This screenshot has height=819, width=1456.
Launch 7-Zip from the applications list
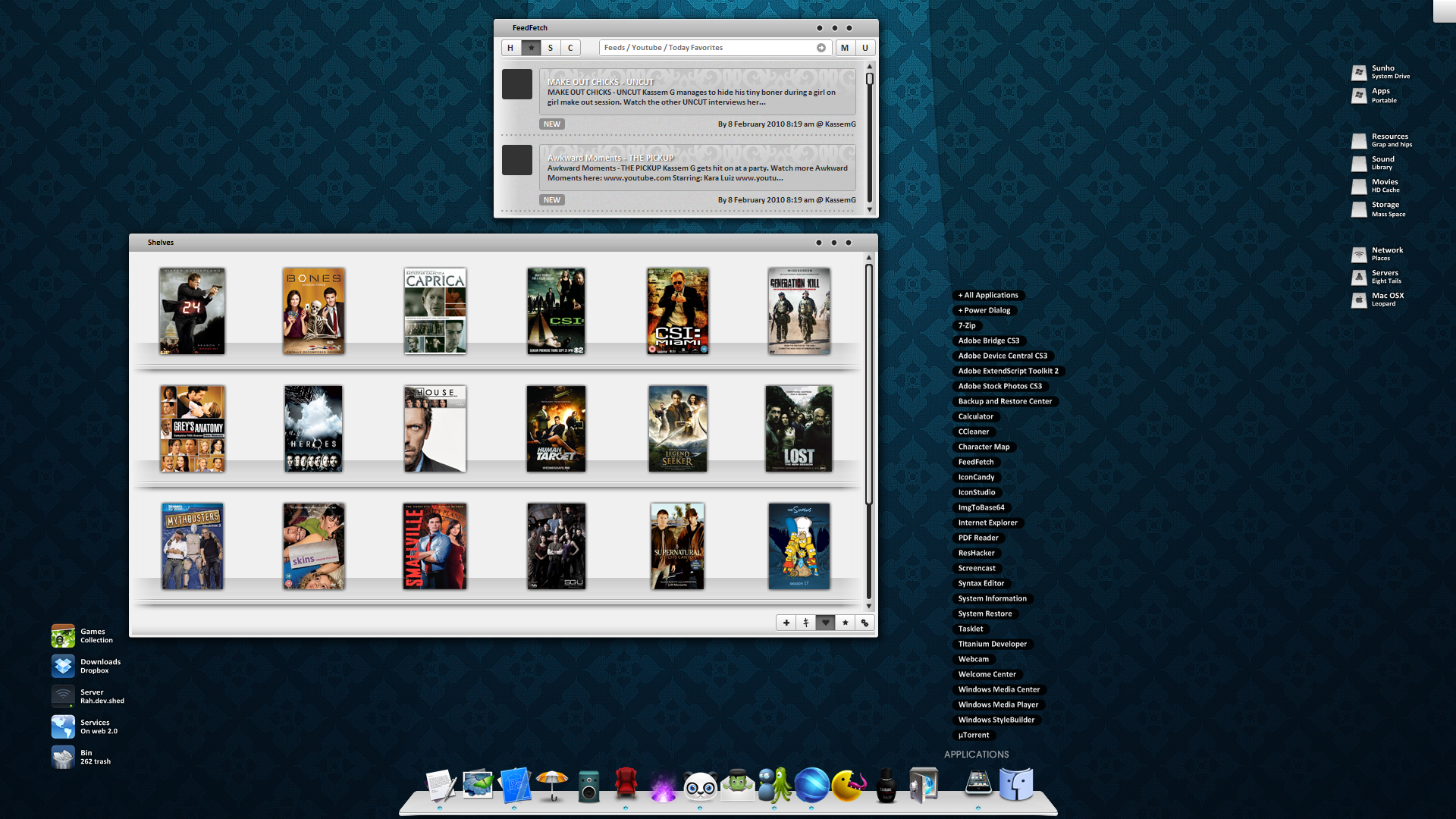point(967,325)
